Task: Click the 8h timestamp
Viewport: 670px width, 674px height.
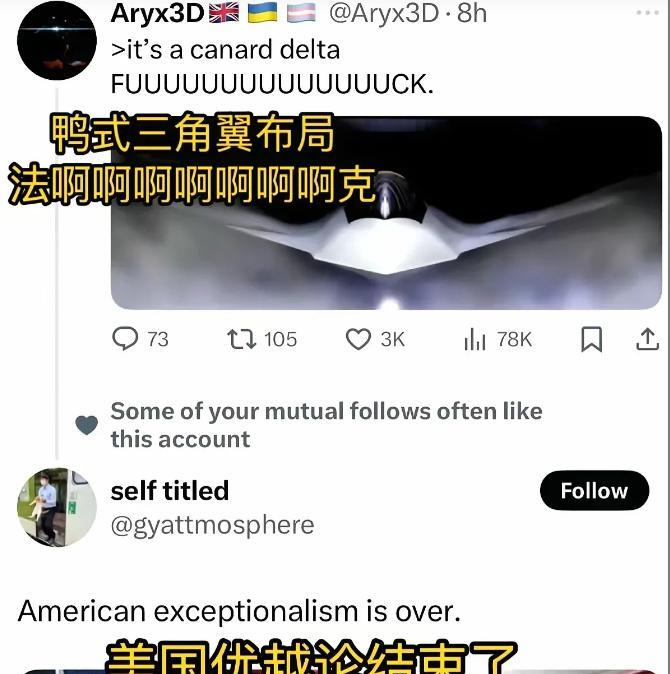Action: pyautogui.click(x=471, y=14)
